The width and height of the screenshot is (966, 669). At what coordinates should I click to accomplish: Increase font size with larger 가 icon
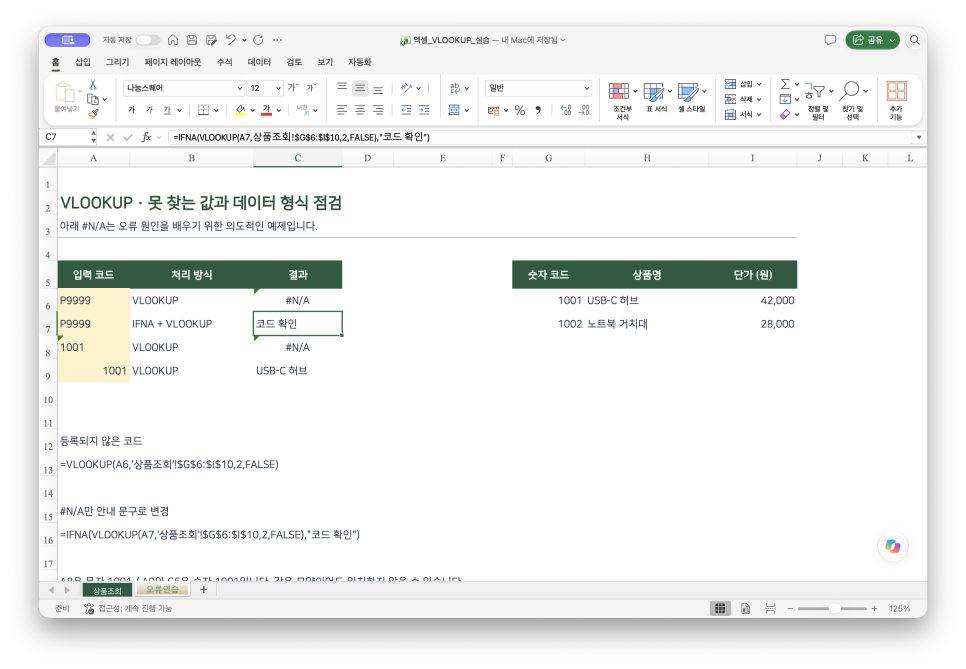(293, 87)
